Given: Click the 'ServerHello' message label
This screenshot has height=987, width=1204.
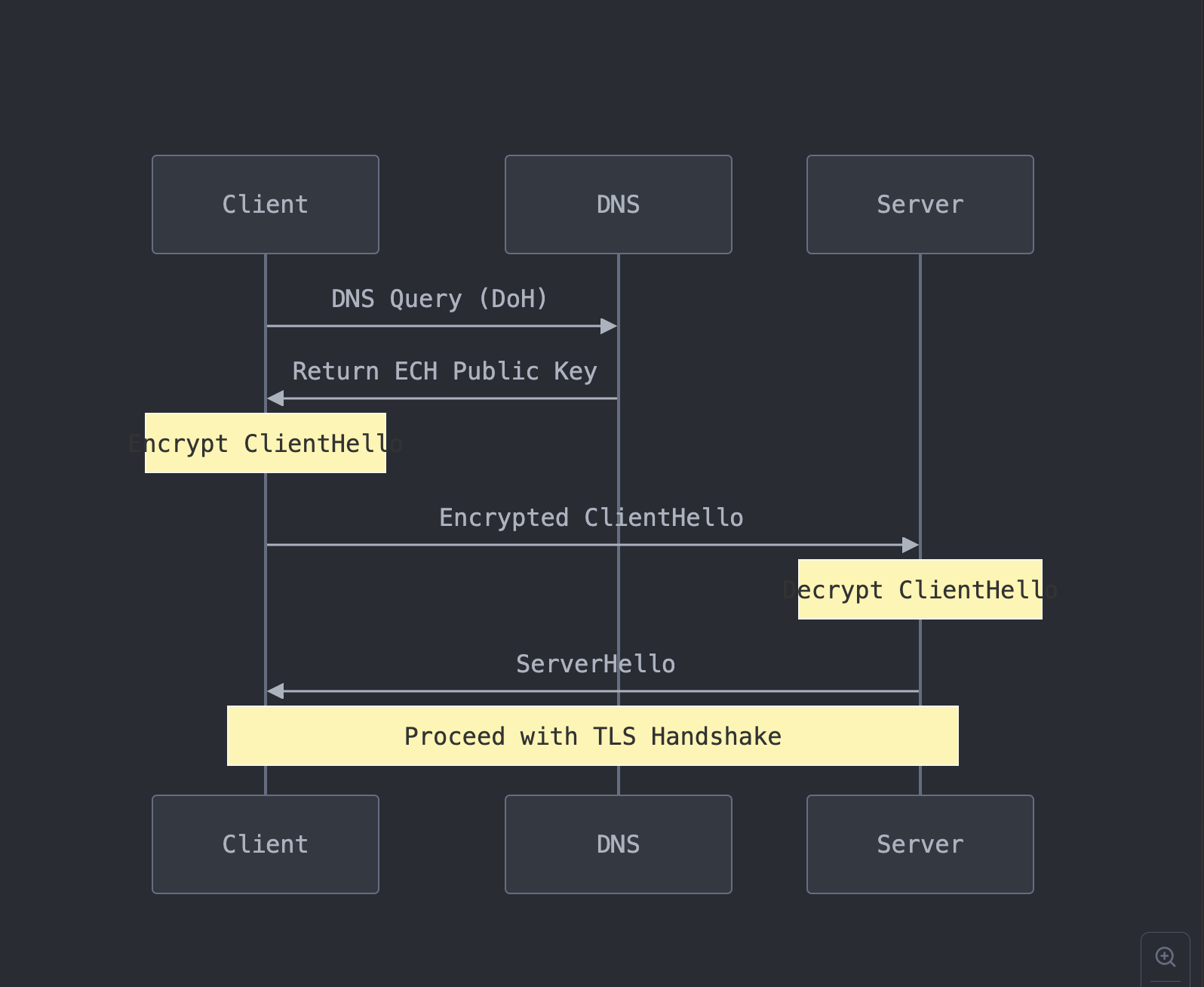Looking at the screenshot, I should pyautogui.click(x=596, y=664).
